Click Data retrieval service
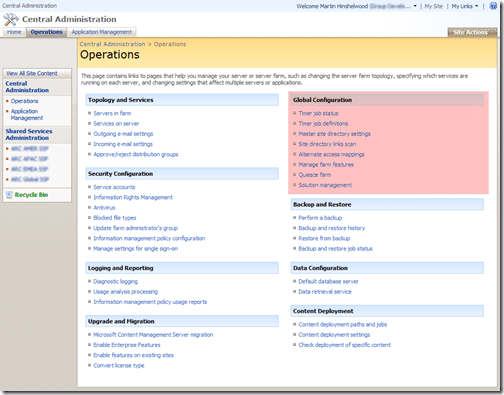The width and height of the screenshot is (504, 395). coord(325,292)
